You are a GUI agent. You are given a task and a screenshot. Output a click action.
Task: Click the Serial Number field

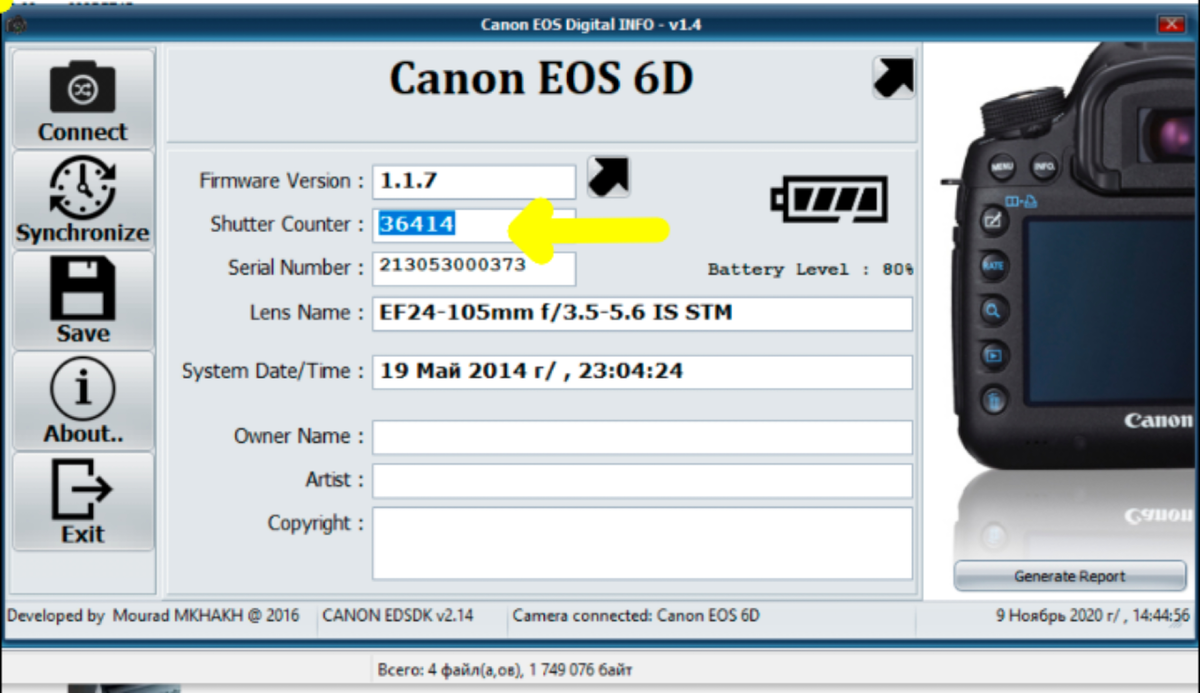click(x=474, y=268)
